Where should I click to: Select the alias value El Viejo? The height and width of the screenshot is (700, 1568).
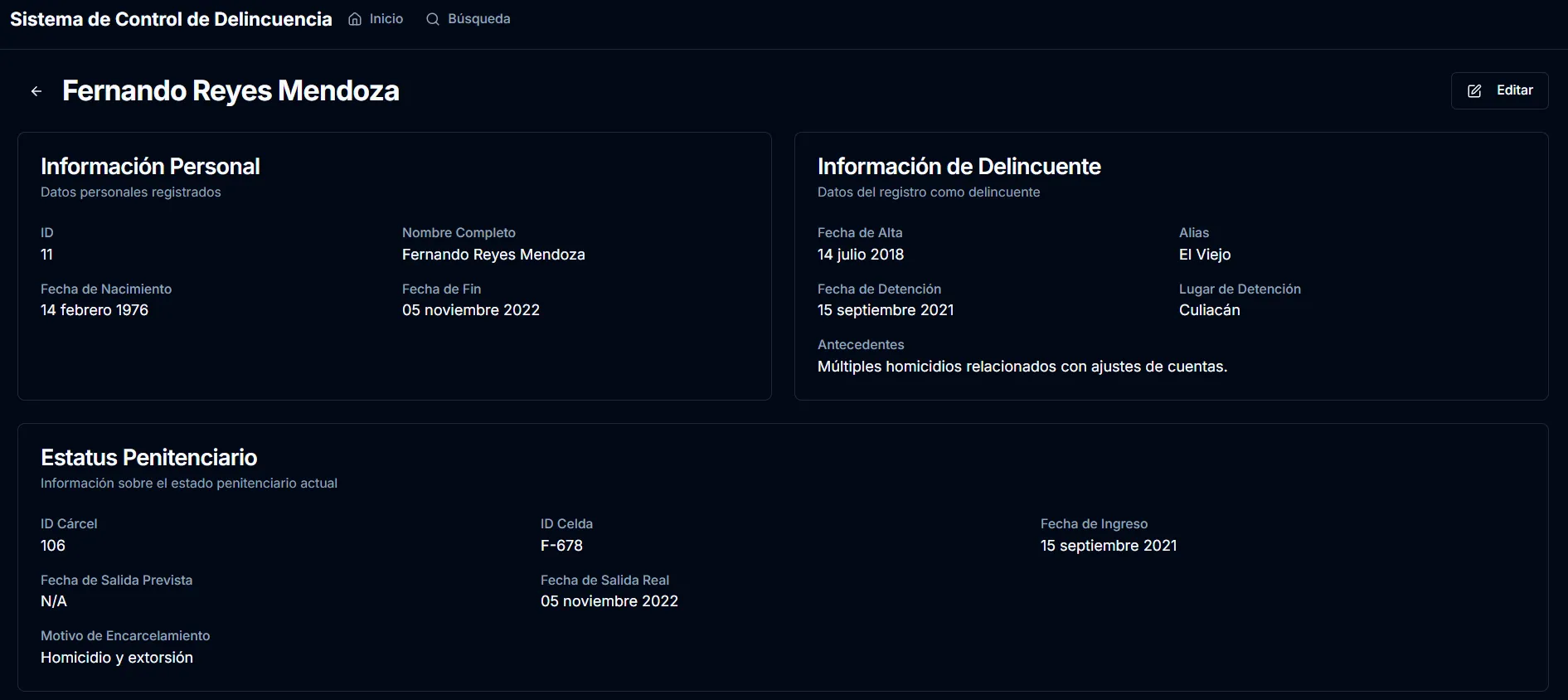tap(1205, 255)
